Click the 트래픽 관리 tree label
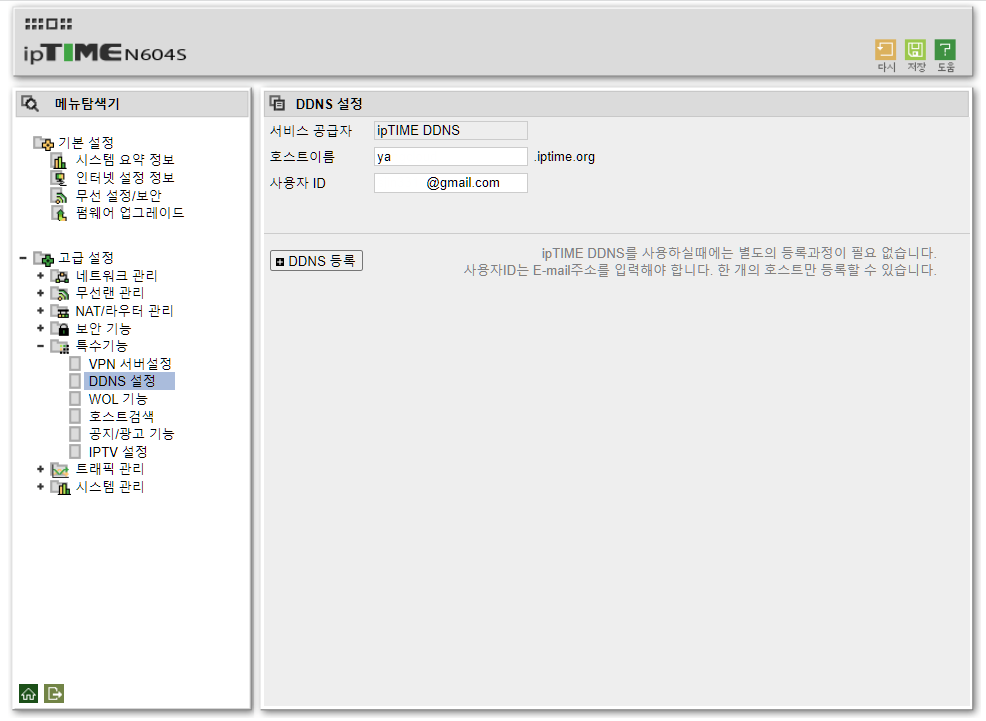Image resolution: width=986 pixels, height=721 pixels. tap(109, 469)
